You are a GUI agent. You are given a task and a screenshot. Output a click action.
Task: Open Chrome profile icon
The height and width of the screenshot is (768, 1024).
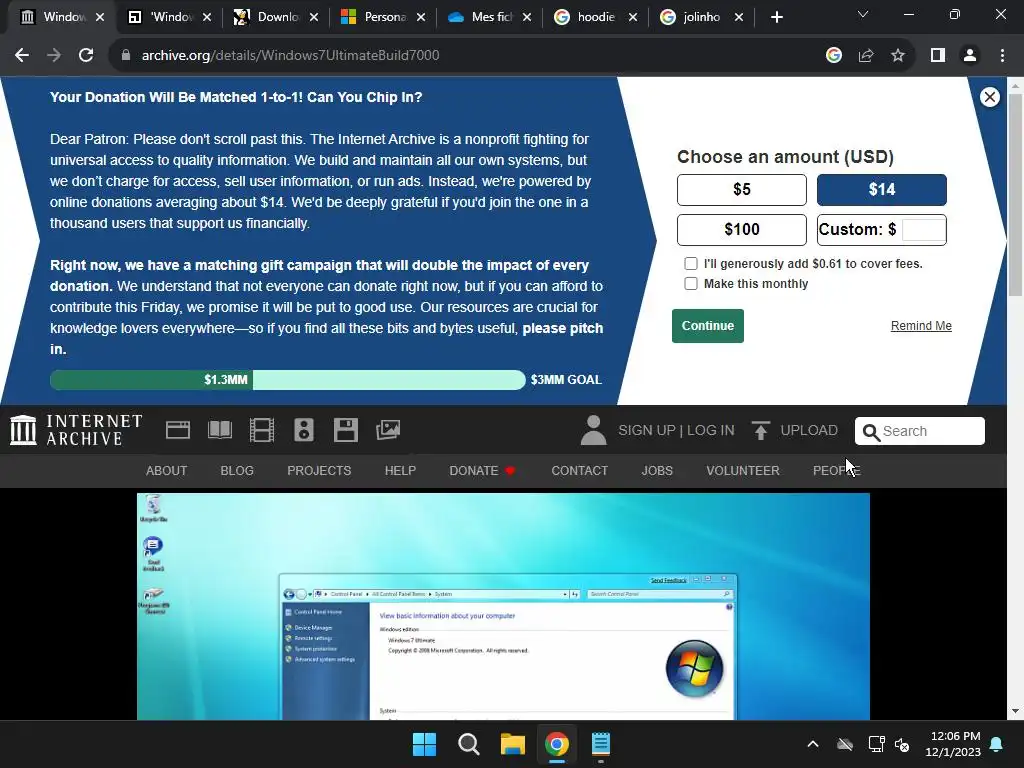(x=970, y=56)
